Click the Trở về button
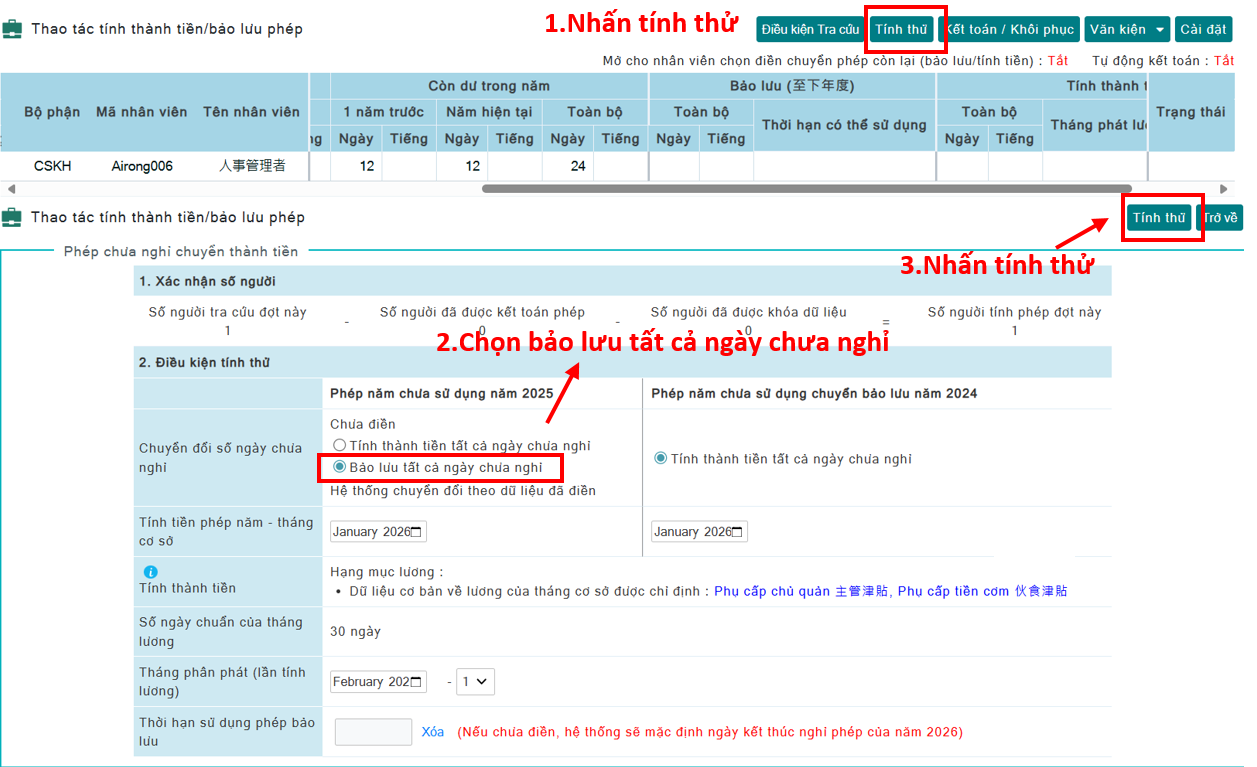This screenshot has width=1257, height=767. [x=1220, y=218]
